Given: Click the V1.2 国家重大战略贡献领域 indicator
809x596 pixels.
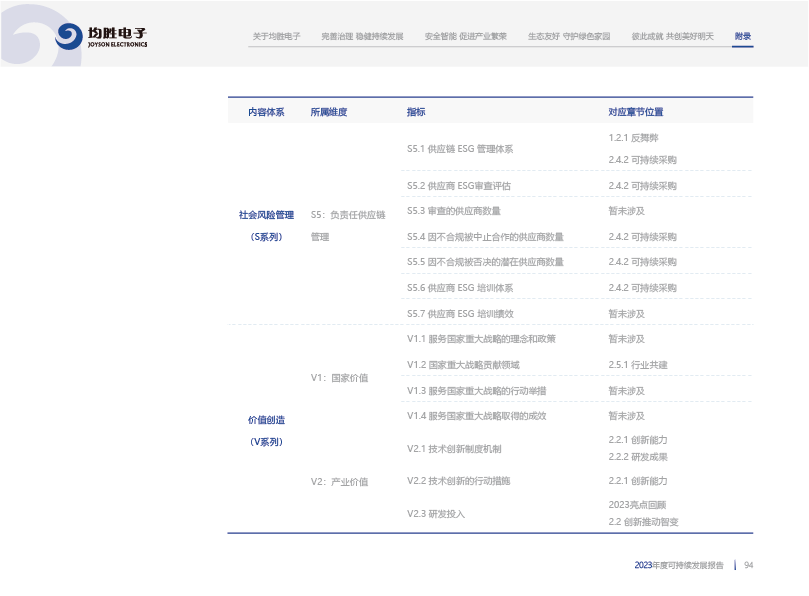Looking at the screenshot, I should [x=463, y=365].
